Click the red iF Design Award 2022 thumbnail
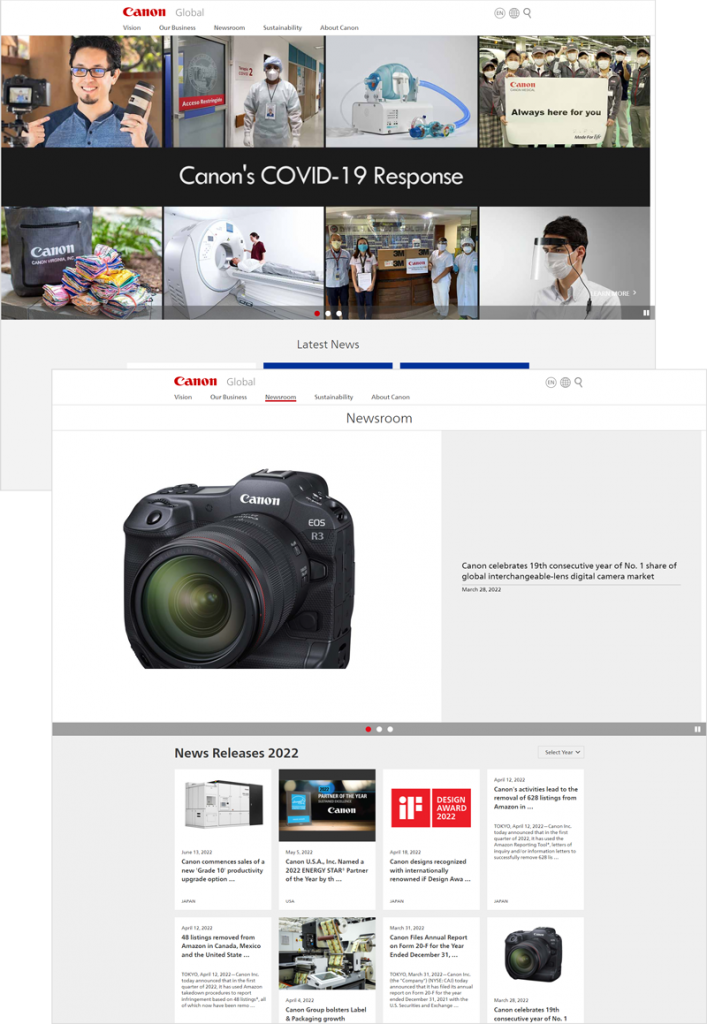 point(431,808)
